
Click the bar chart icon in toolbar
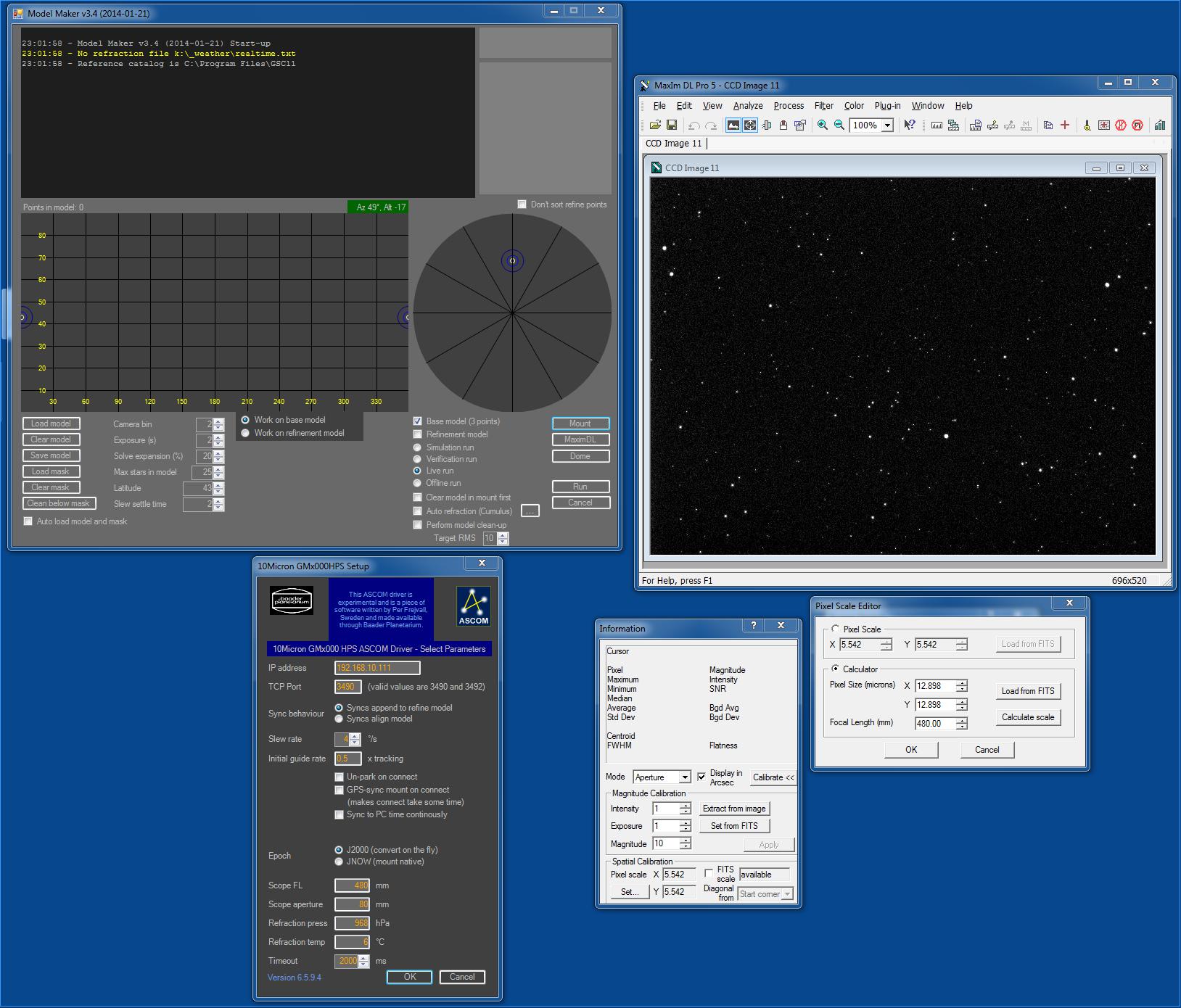[x=1159, y=125]
